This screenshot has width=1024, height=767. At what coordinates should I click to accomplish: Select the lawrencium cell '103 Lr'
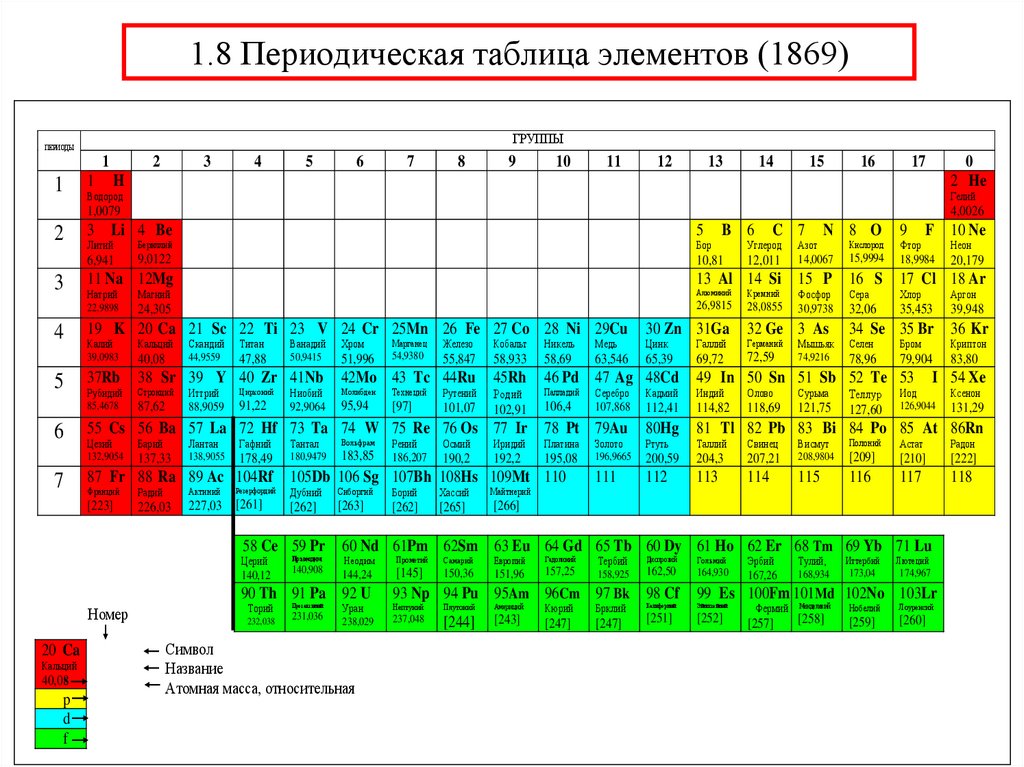point(918,607)
